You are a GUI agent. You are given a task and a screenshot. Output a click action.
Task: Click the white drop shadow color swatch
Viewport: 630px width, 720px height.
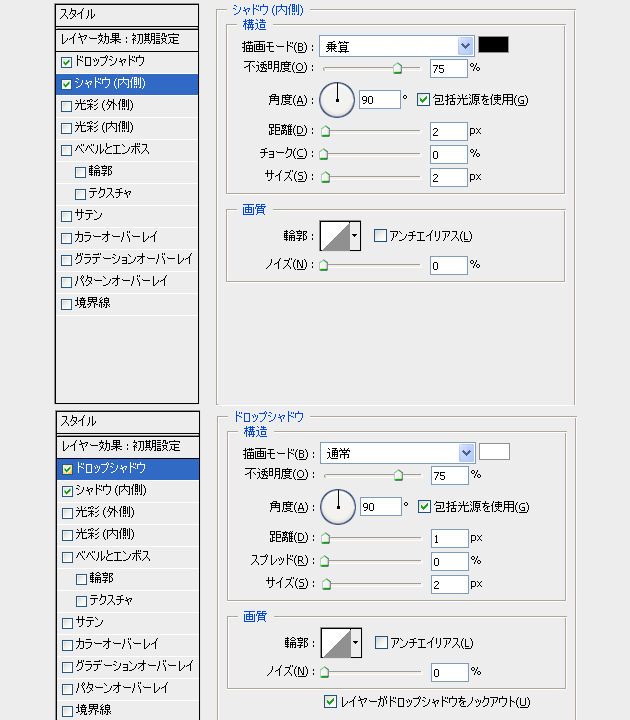coord(494,451)
